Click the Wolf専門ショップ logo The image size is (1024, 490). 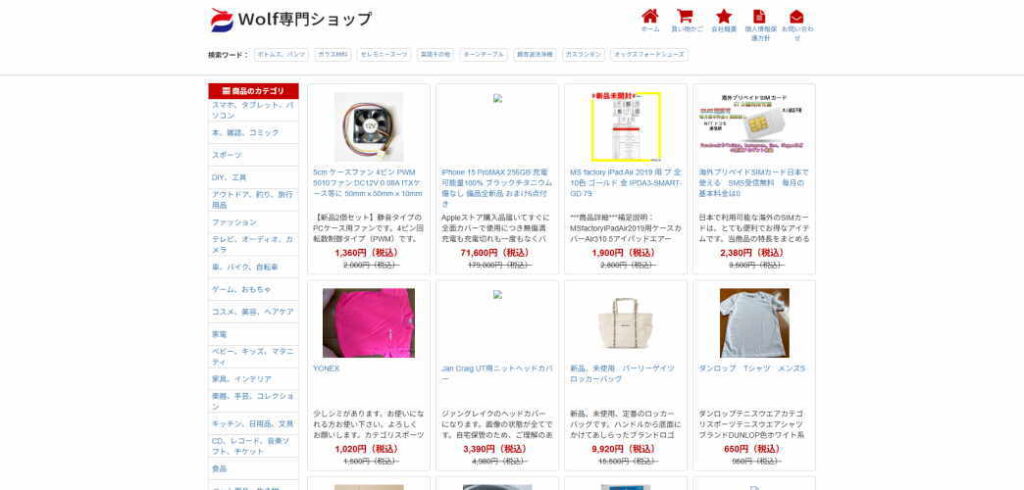tap(291, 20)
